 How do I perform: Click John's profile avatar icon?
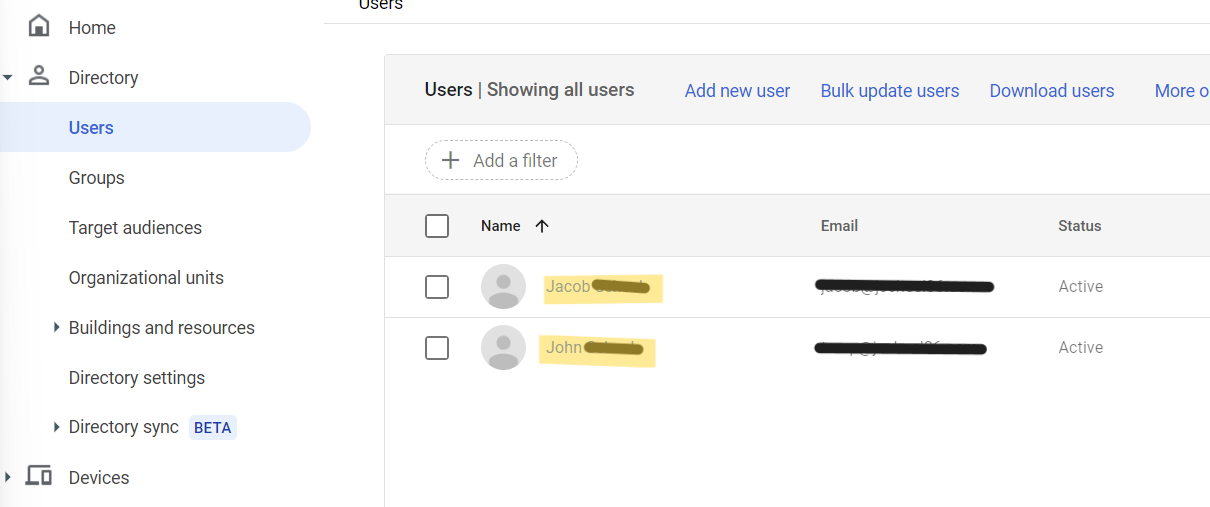click(503, 348)
